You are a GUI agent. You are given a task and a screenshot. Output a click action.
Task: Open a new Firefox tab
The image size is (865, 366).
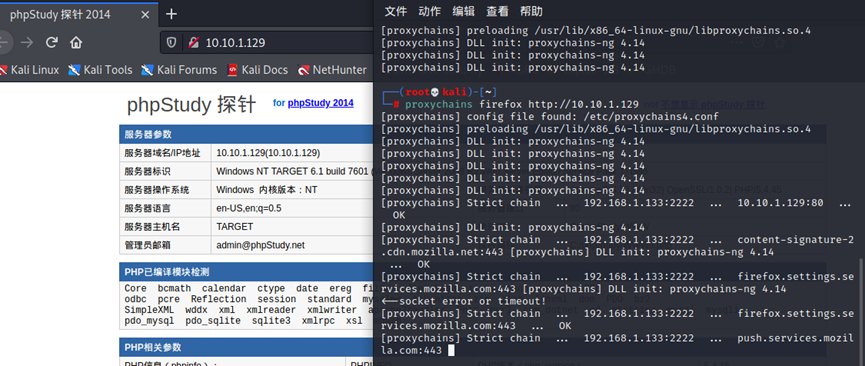(172, 14)
